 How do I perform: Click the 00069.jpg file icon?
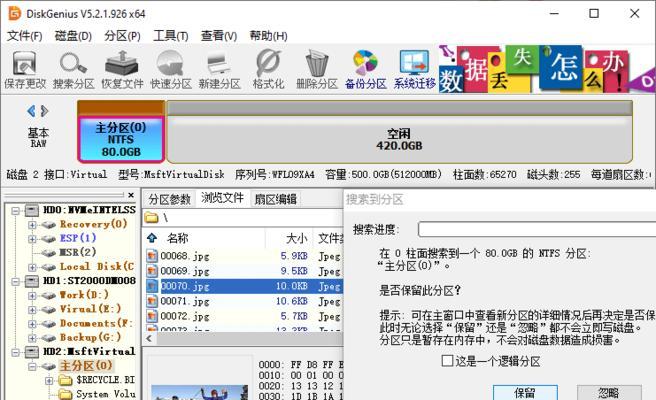click(152, 271)
